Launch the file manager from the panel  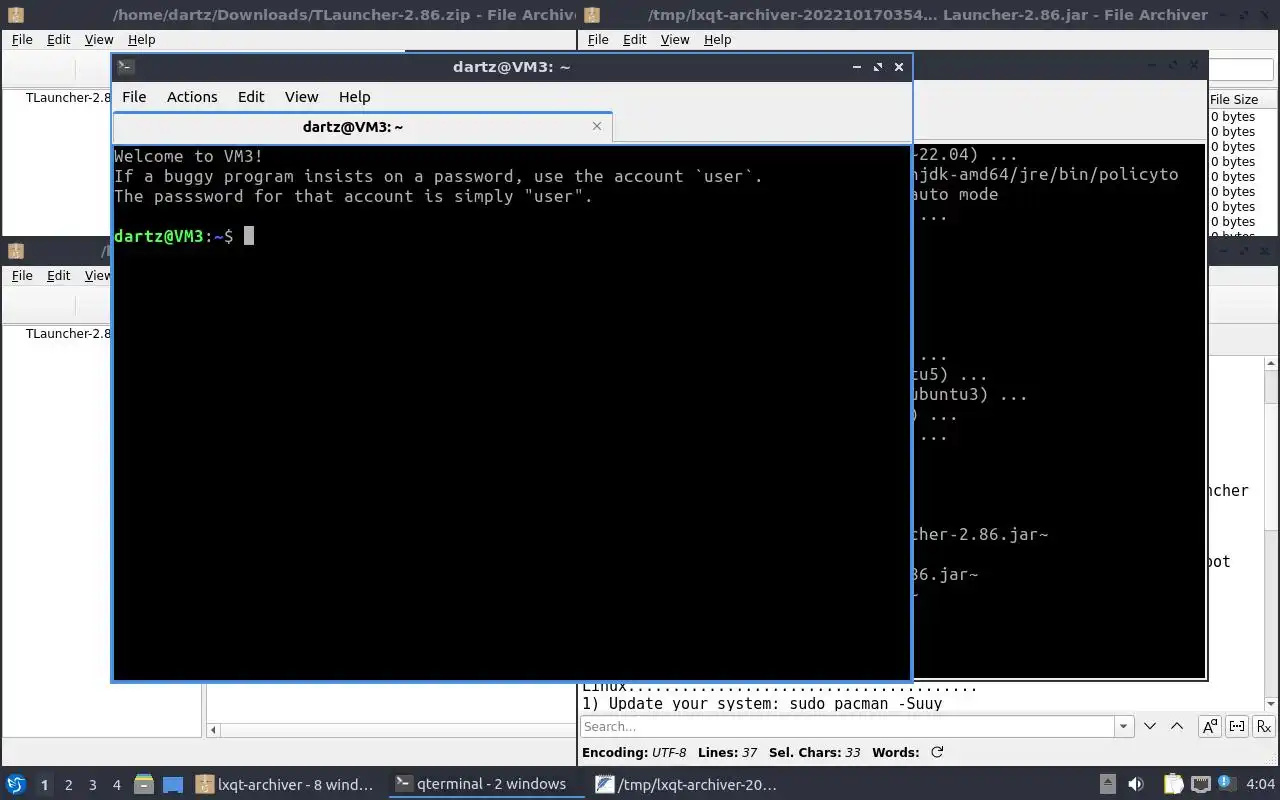tap(144, 784)
